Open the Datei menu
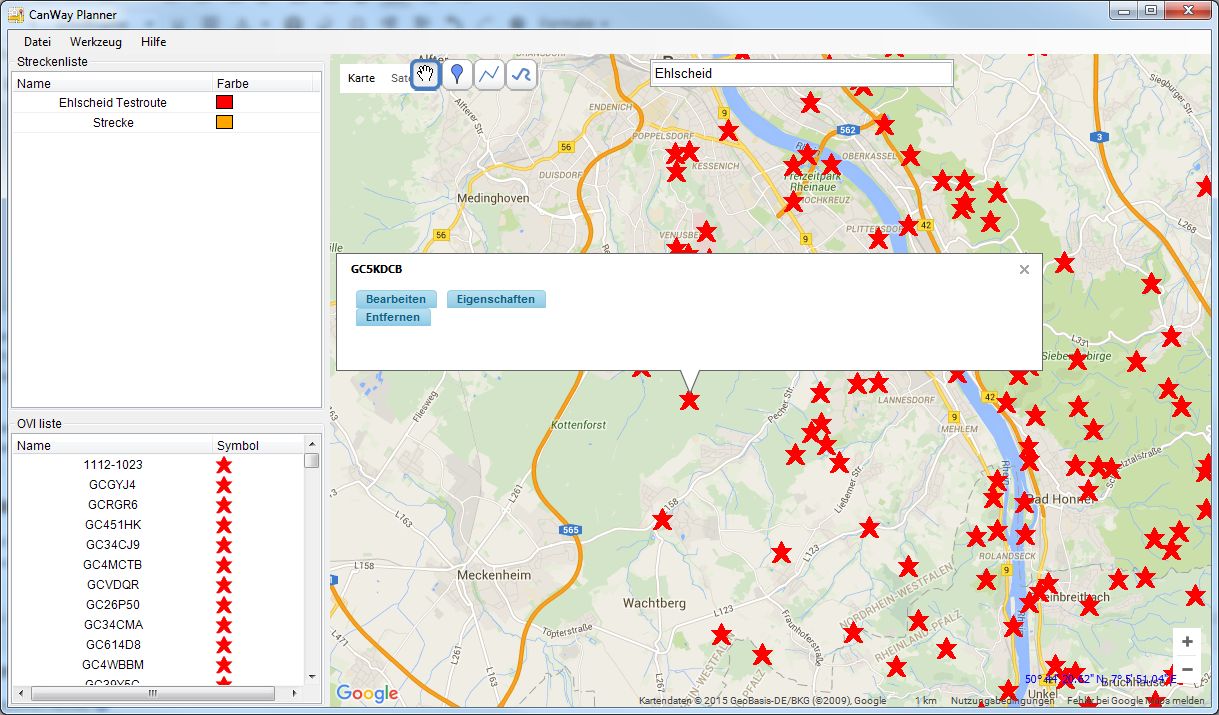The width and height of the screenshot is (1219, 715). (37, 42)
